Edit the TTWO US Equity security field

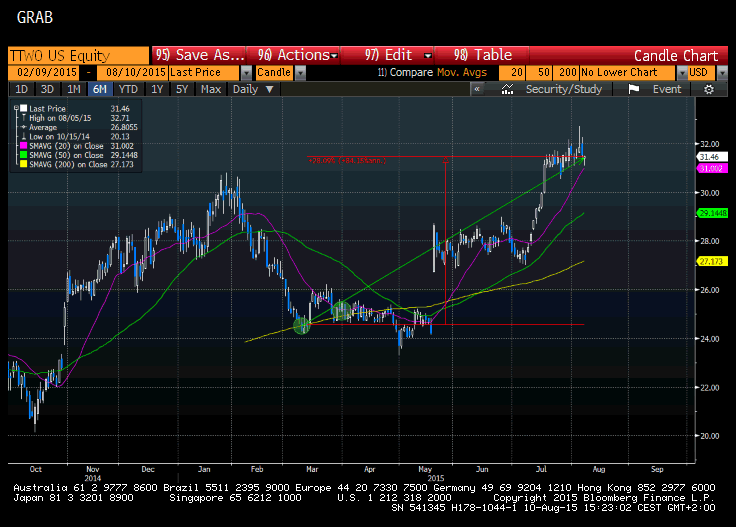click(x=78, y=55)
